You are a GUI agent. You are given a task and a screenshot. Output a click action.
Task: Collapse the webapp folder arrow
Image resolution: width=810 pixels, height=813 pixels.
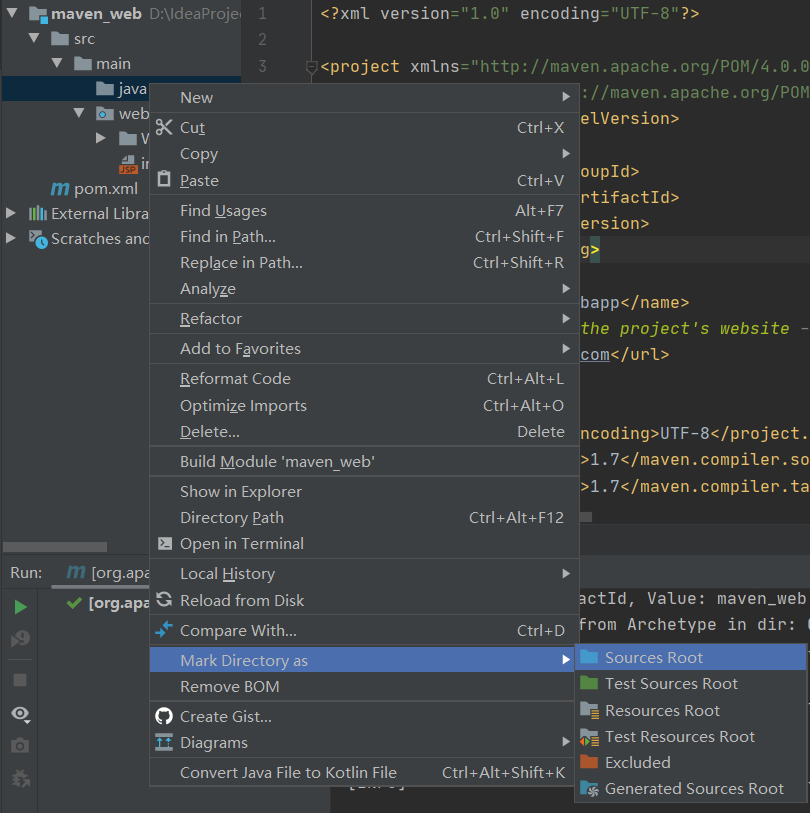point(79,113)
